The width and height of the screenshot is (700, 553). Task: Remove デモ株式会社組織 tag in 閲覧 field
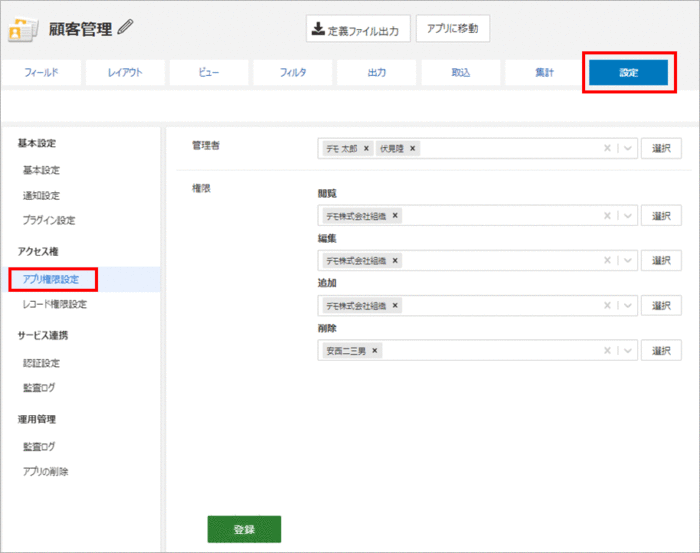click(x=395, y=216)
